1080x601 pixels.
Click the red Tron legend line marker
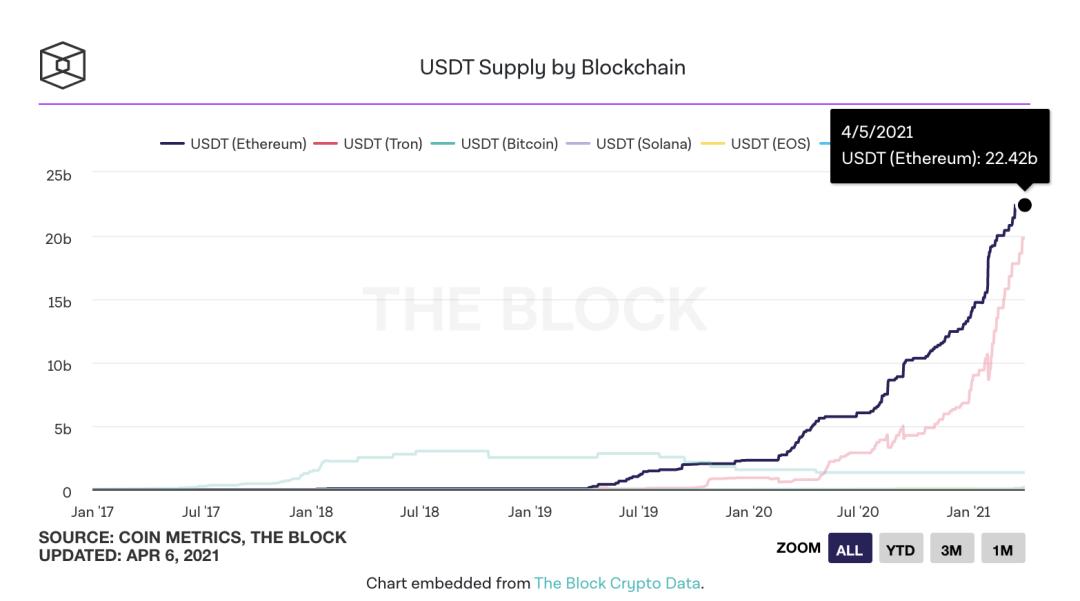click(326, 144)
